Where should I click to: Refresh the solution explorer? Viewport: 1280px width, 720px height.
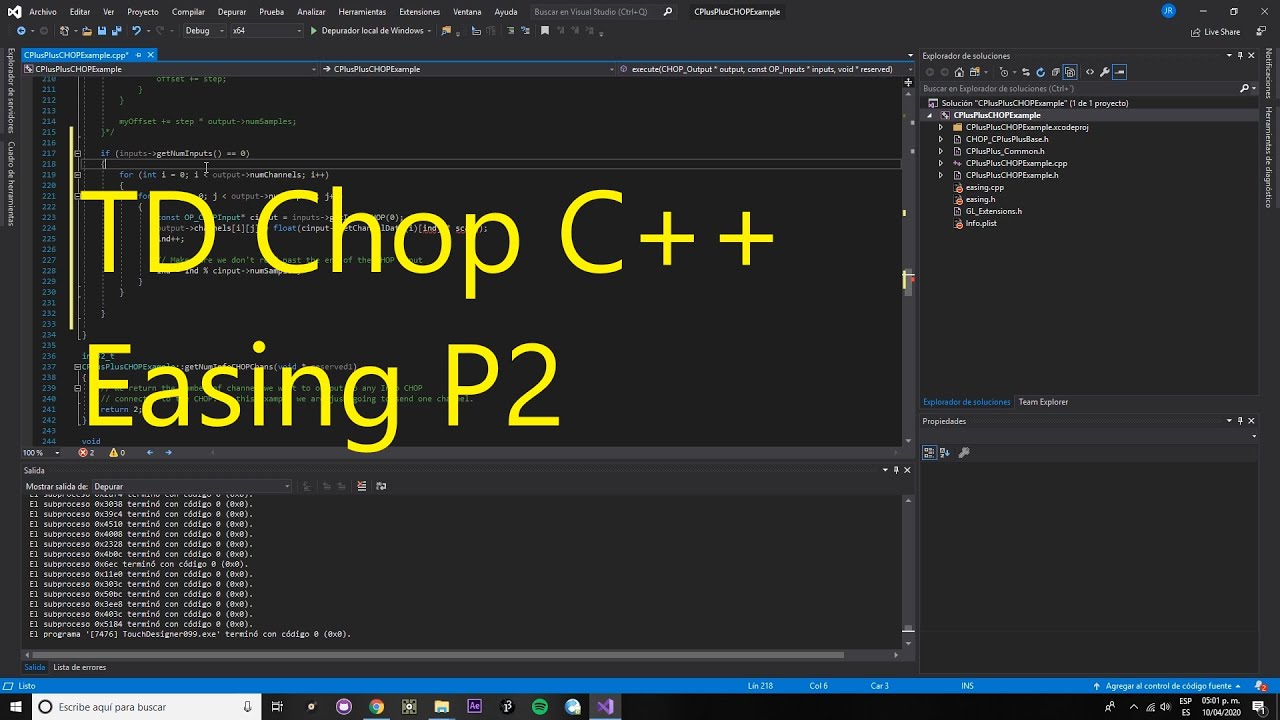tap(1040, 72)
